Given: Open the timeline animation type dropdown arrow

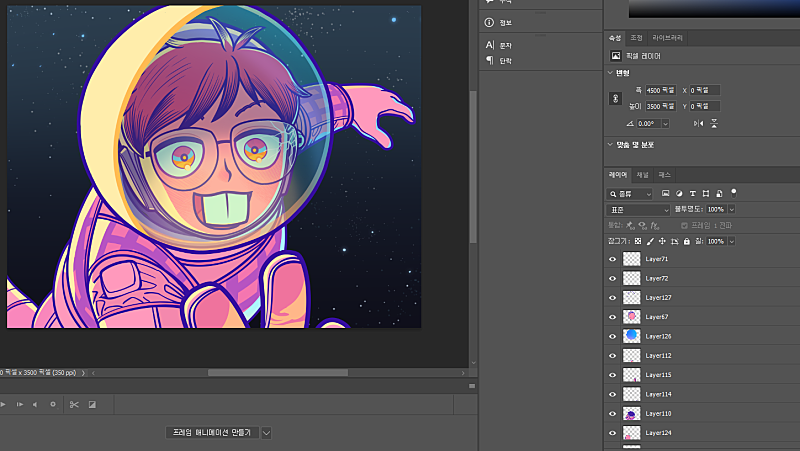Looking at the screenshot, I should (x=267, y=433).
